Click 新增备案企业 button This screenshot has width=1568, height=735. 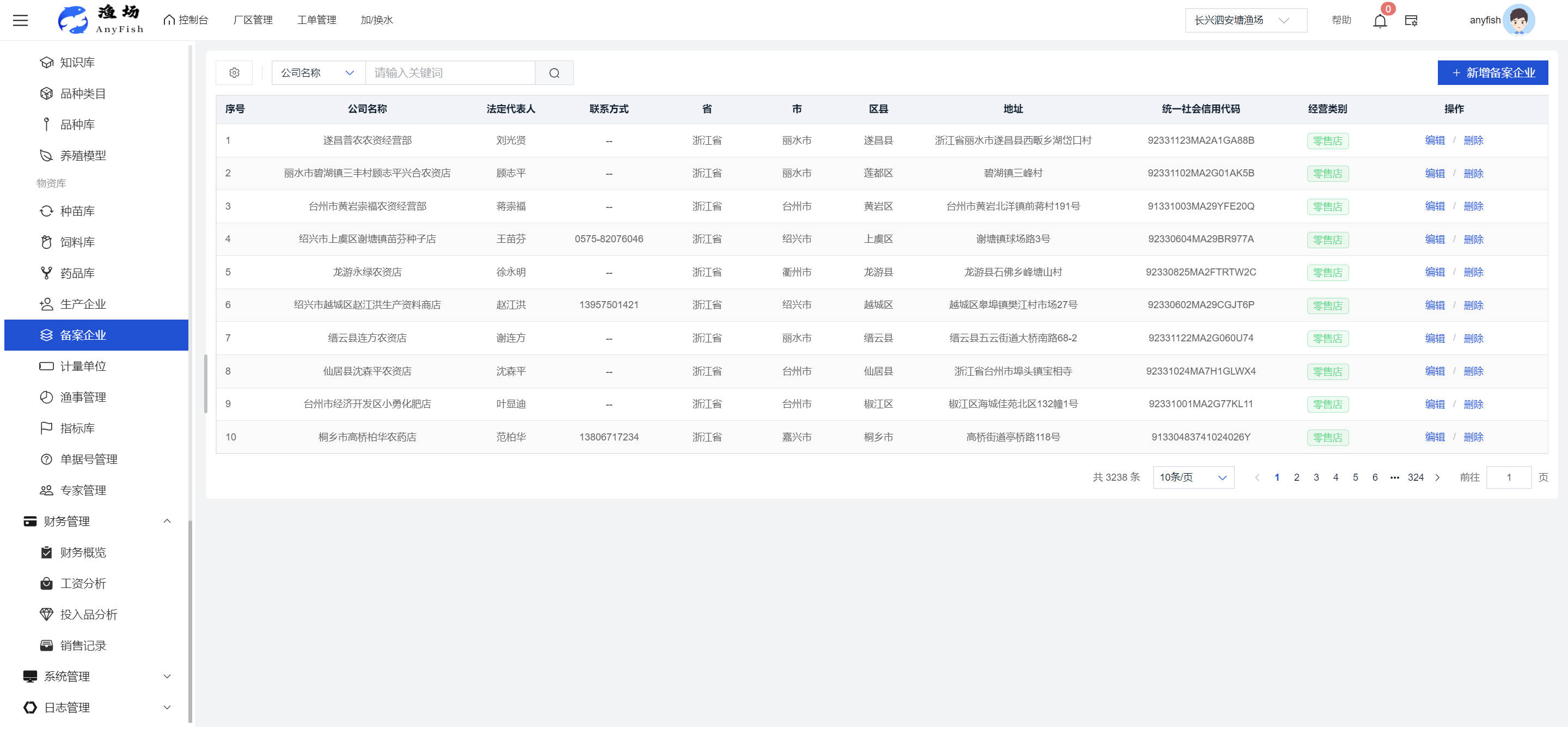pos(1492,72)
